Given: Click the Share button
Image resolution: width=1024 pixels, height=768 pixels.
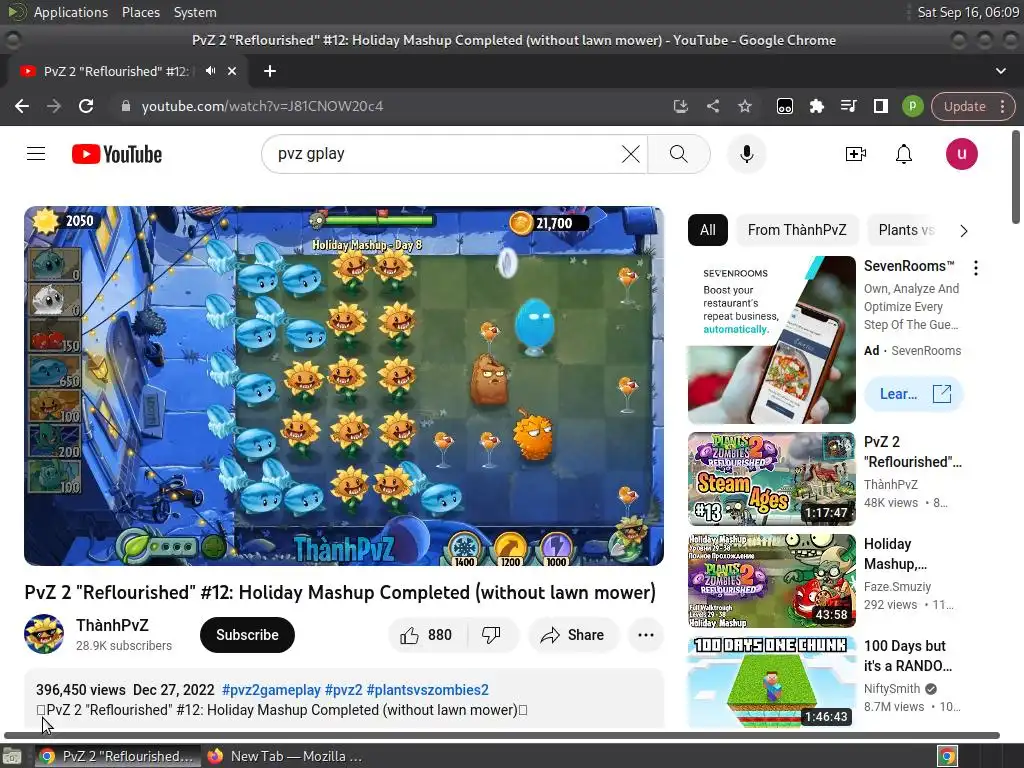Looking at the screenshot, I should tap(573, 635).
